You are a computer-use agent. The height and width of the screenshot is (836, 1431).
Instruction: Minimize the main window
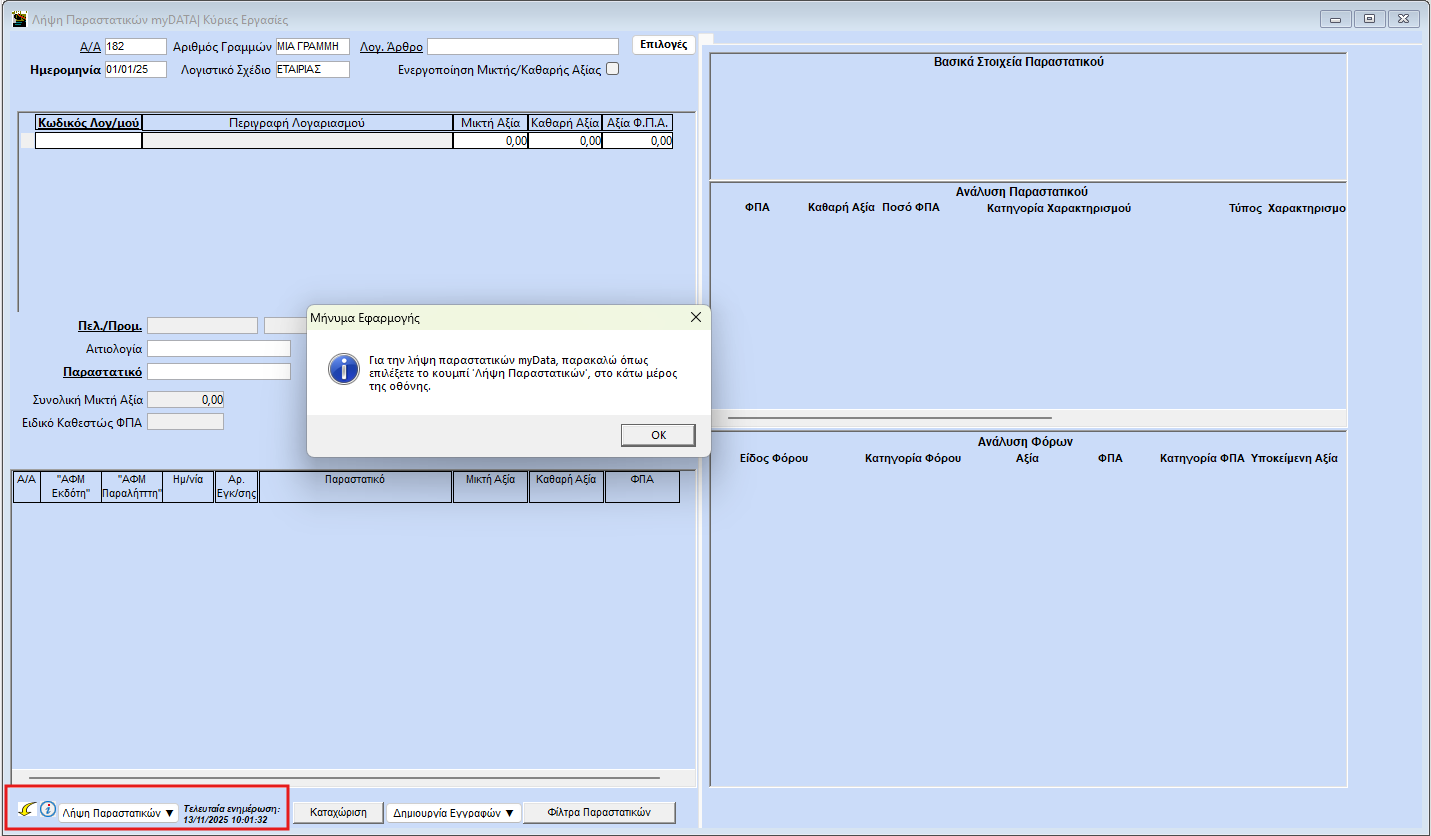1336,18
